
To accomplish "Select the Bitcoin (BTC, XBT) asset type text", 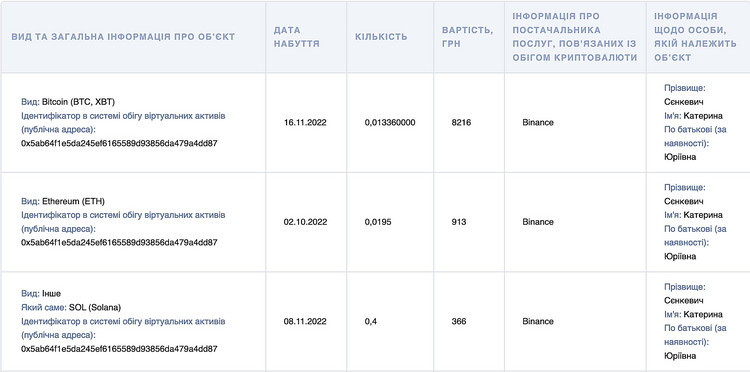I will pos(78,102).
